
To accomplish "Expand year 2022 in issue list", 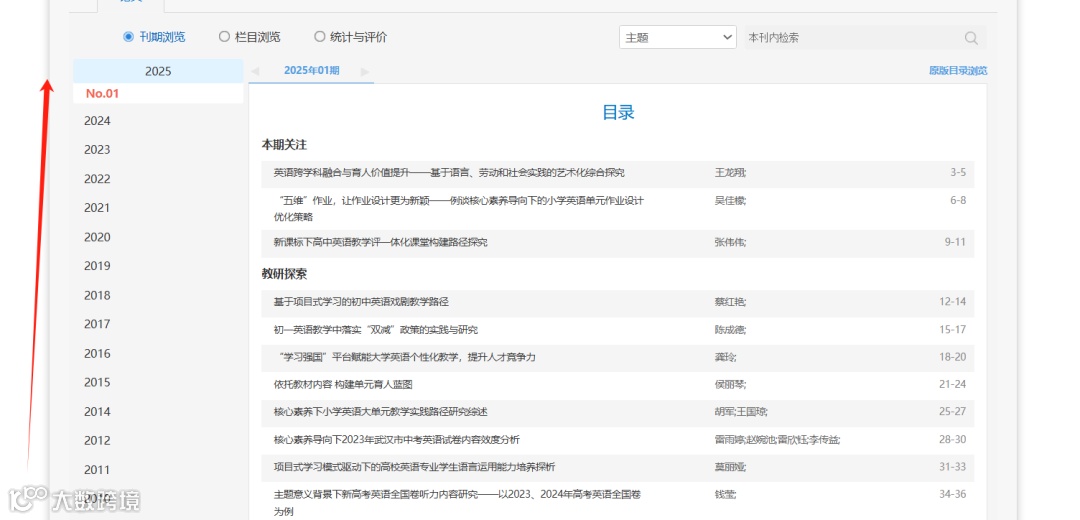I will click(97, 179).
